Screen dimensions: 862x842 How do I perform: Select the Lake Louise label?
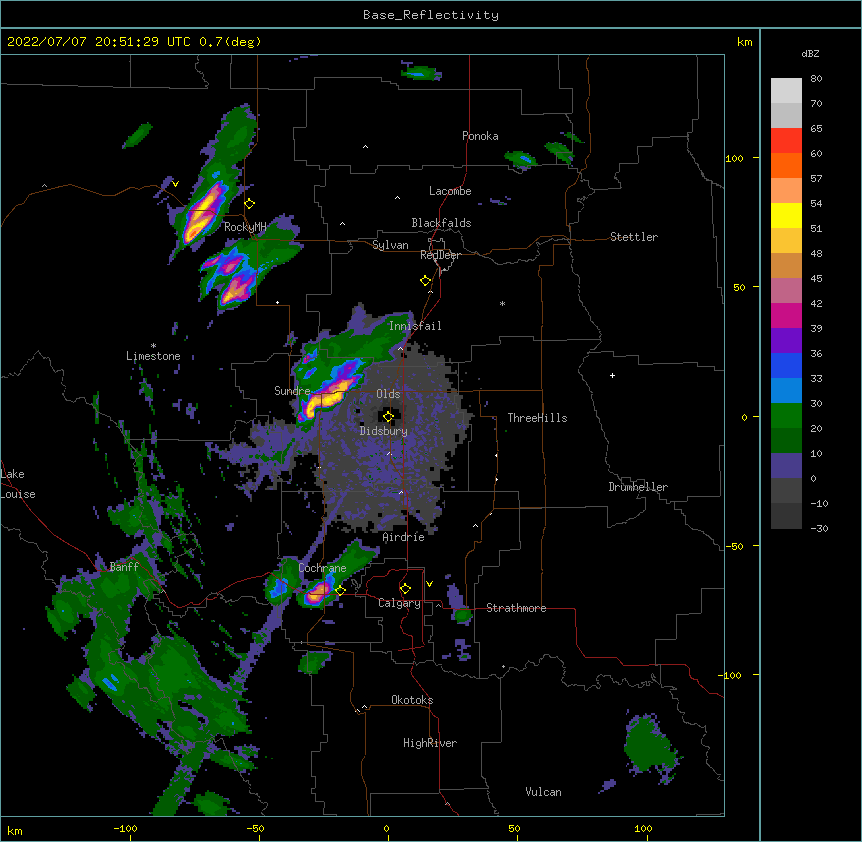[x=18, y=484]
